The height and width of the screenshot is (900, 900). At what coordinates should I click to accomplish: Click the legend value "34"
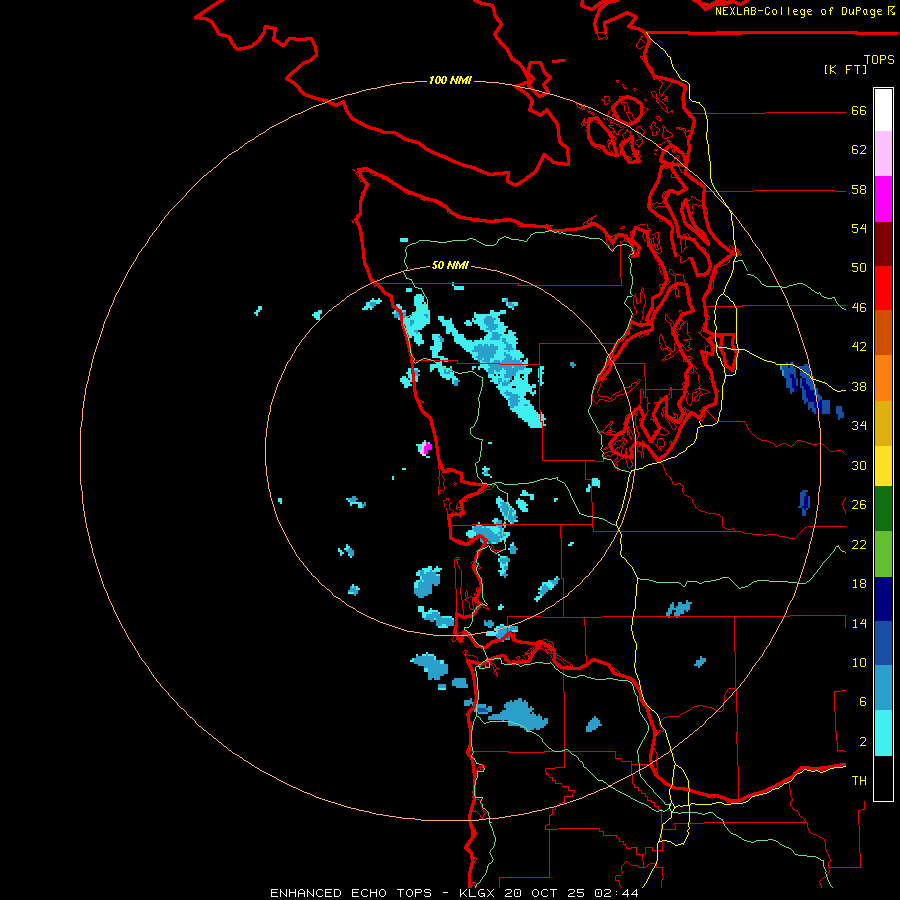click(859, 426)
